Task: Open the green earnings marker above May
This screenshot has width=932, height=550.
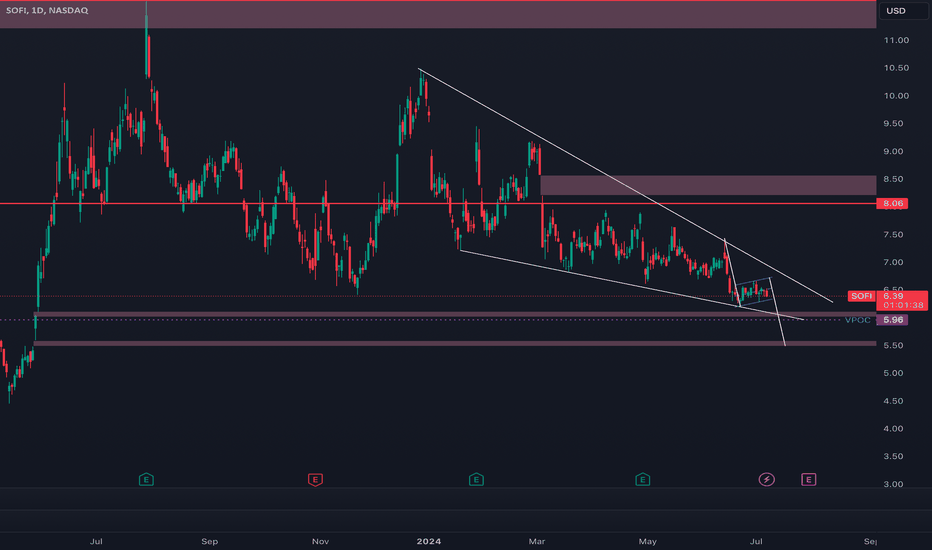Action: 643,479
